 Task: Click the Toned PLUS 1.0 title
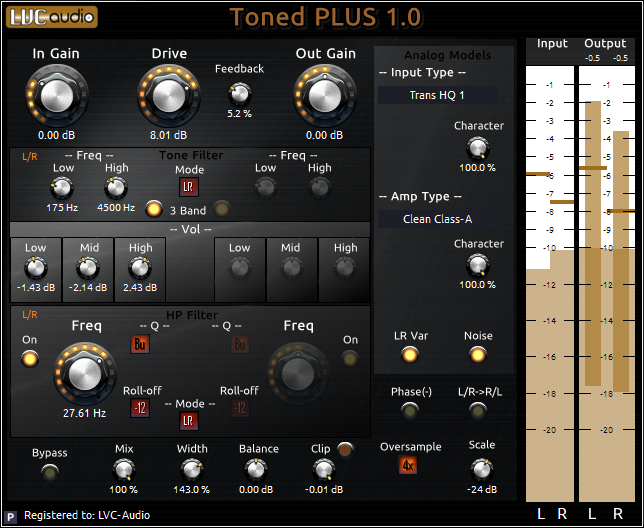(325, 17)
